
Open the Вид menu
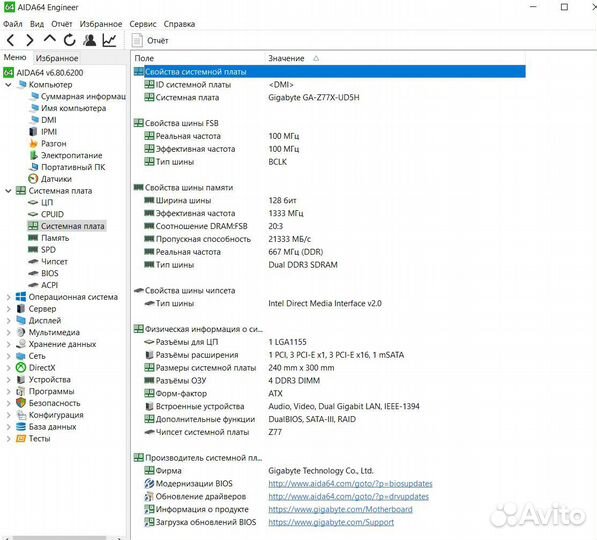37,24
